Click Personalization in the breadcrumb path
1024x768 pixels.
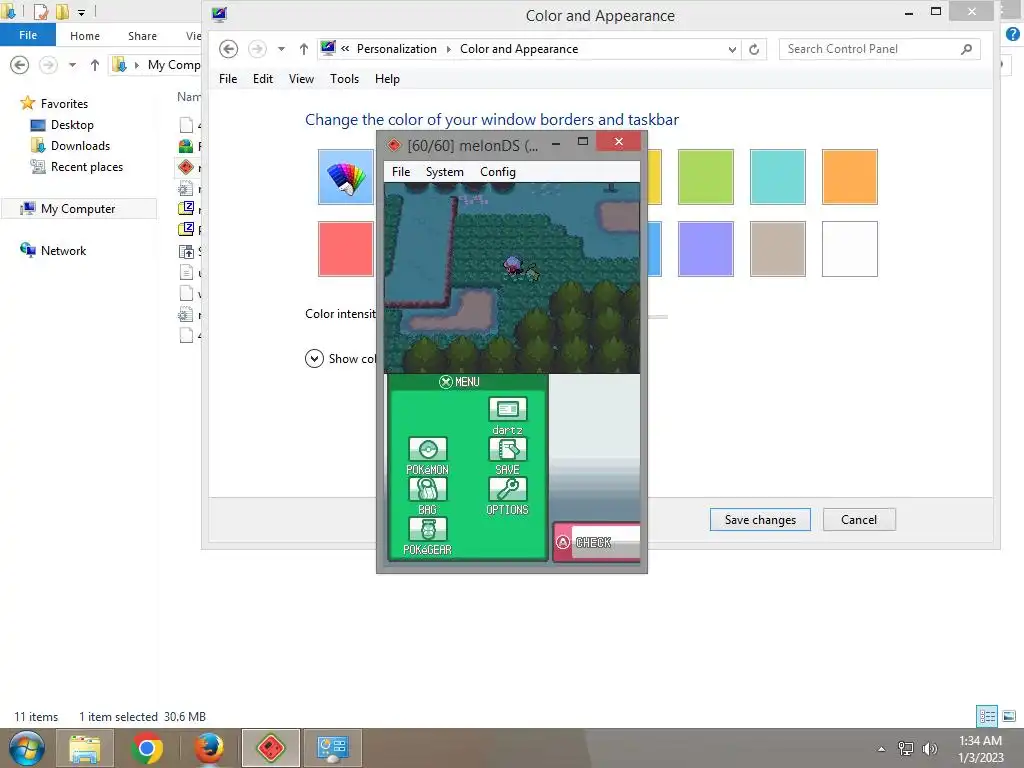396,49
